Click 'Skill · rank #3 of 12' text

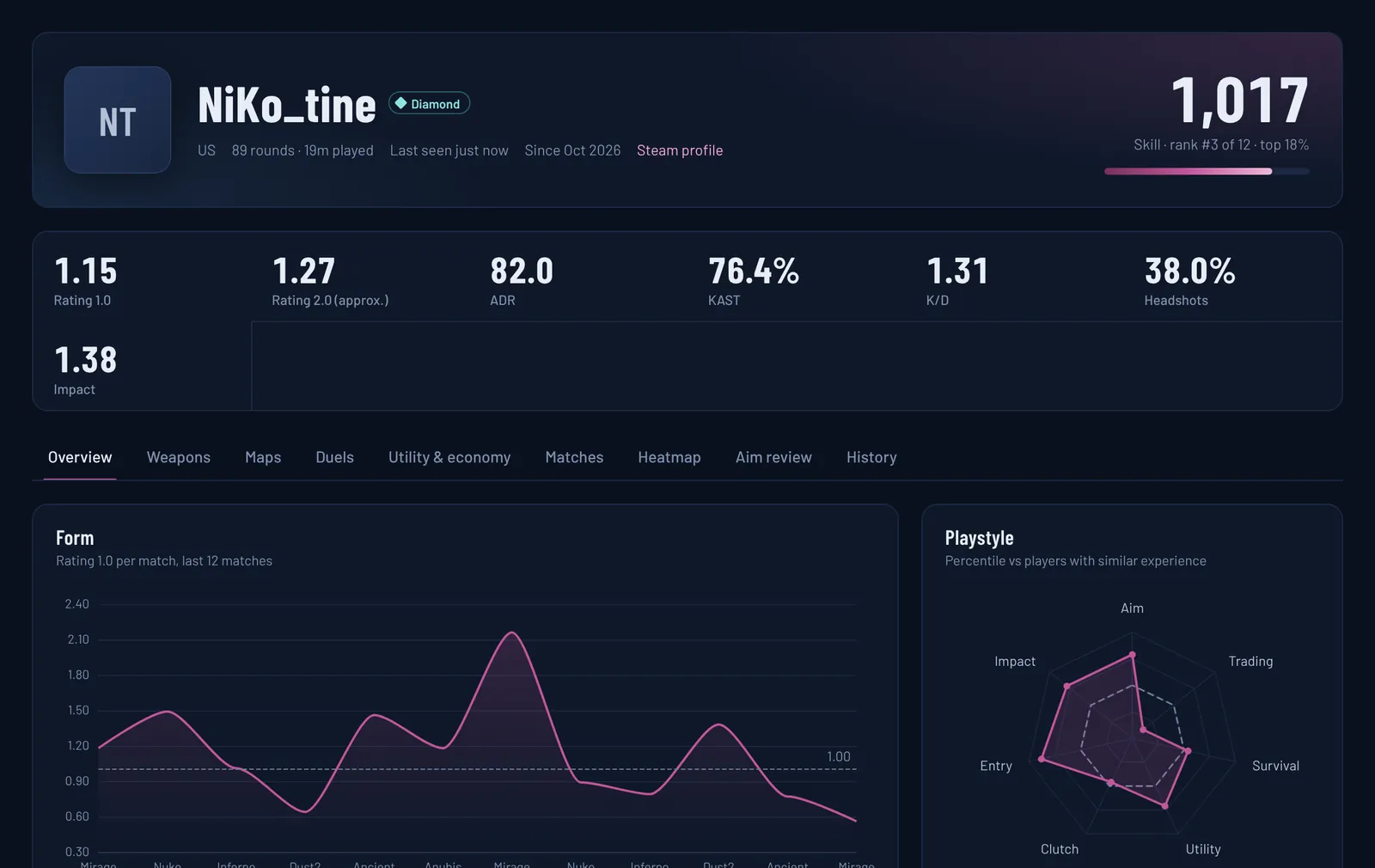pyautogui.click(x=1192, y=144)
